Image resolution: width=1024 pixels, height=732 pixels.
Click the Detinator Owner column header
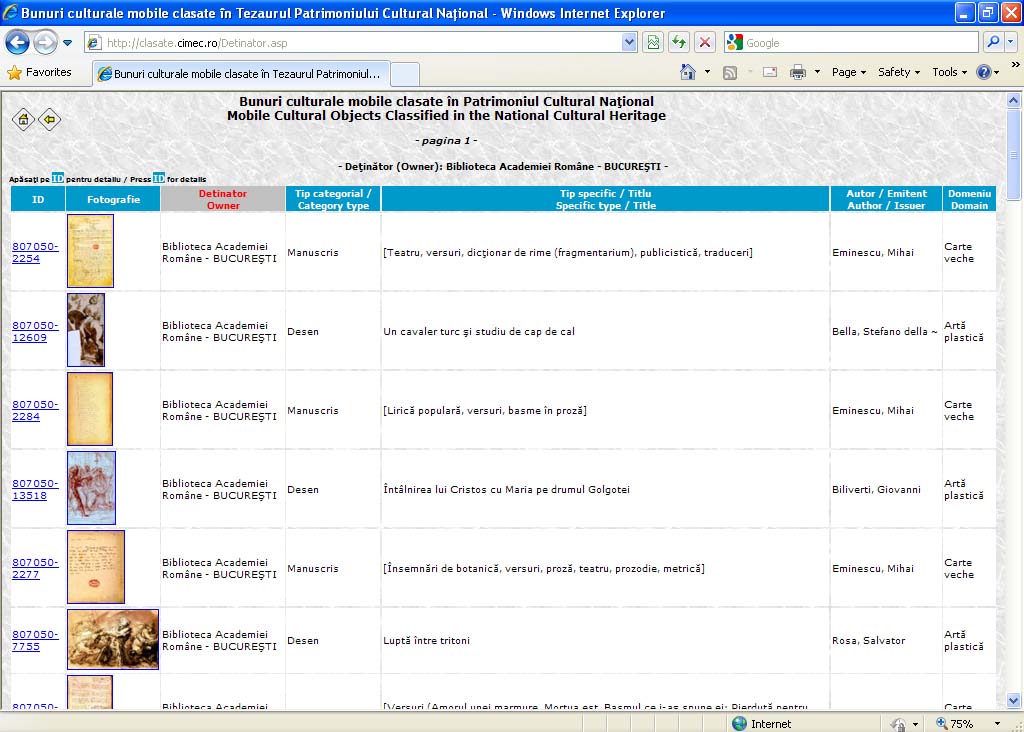223,199
